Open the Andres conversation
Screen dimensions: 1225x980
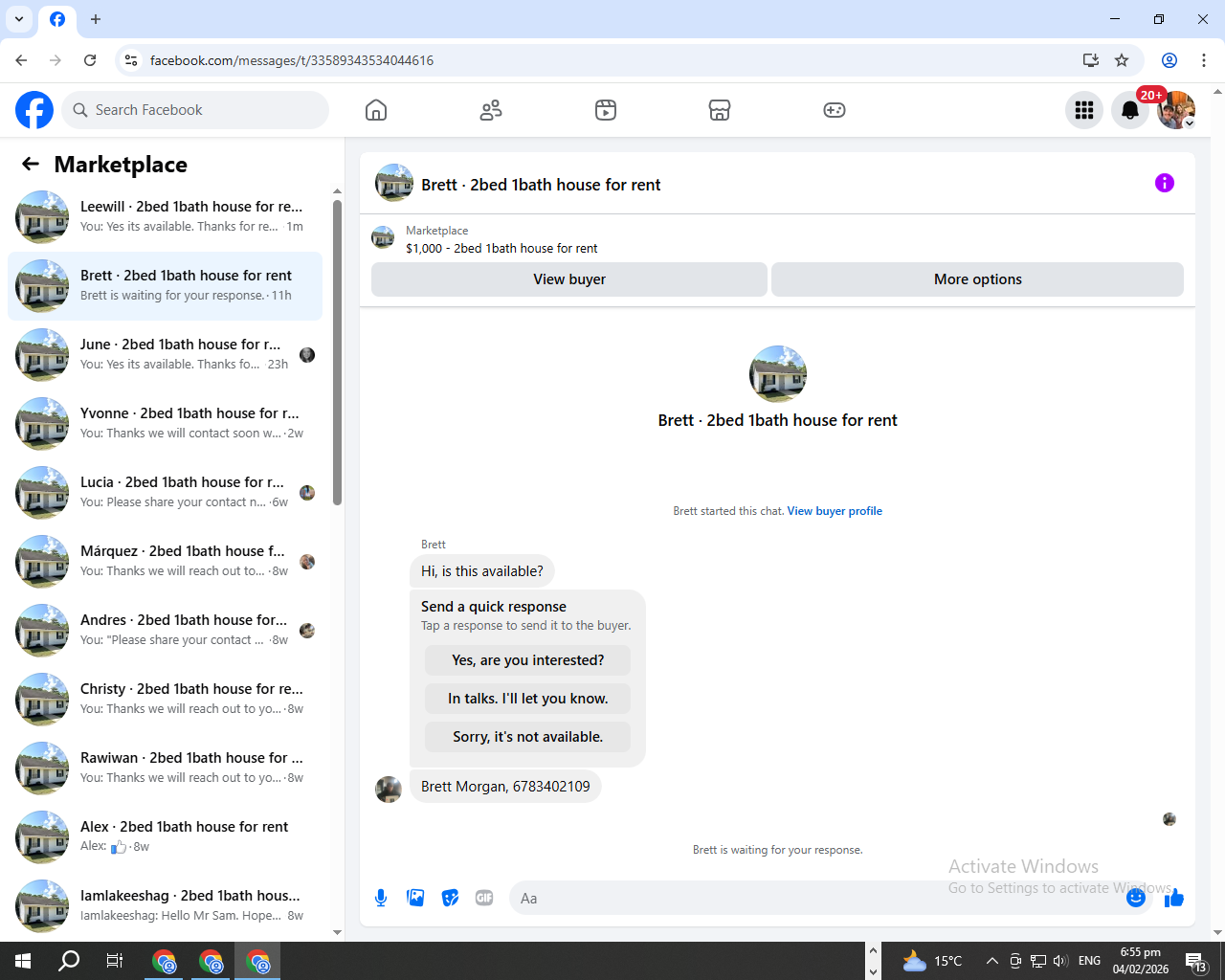pos(165,630)
